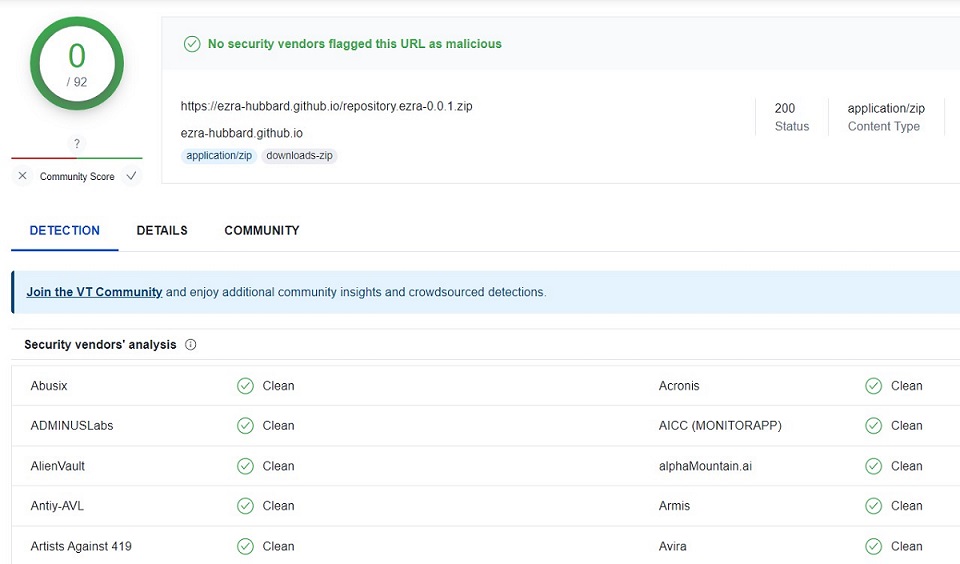Click the Clean check icon for Abusix
The height and width of the screenshot is (564, 960).
tap(246, 386)
